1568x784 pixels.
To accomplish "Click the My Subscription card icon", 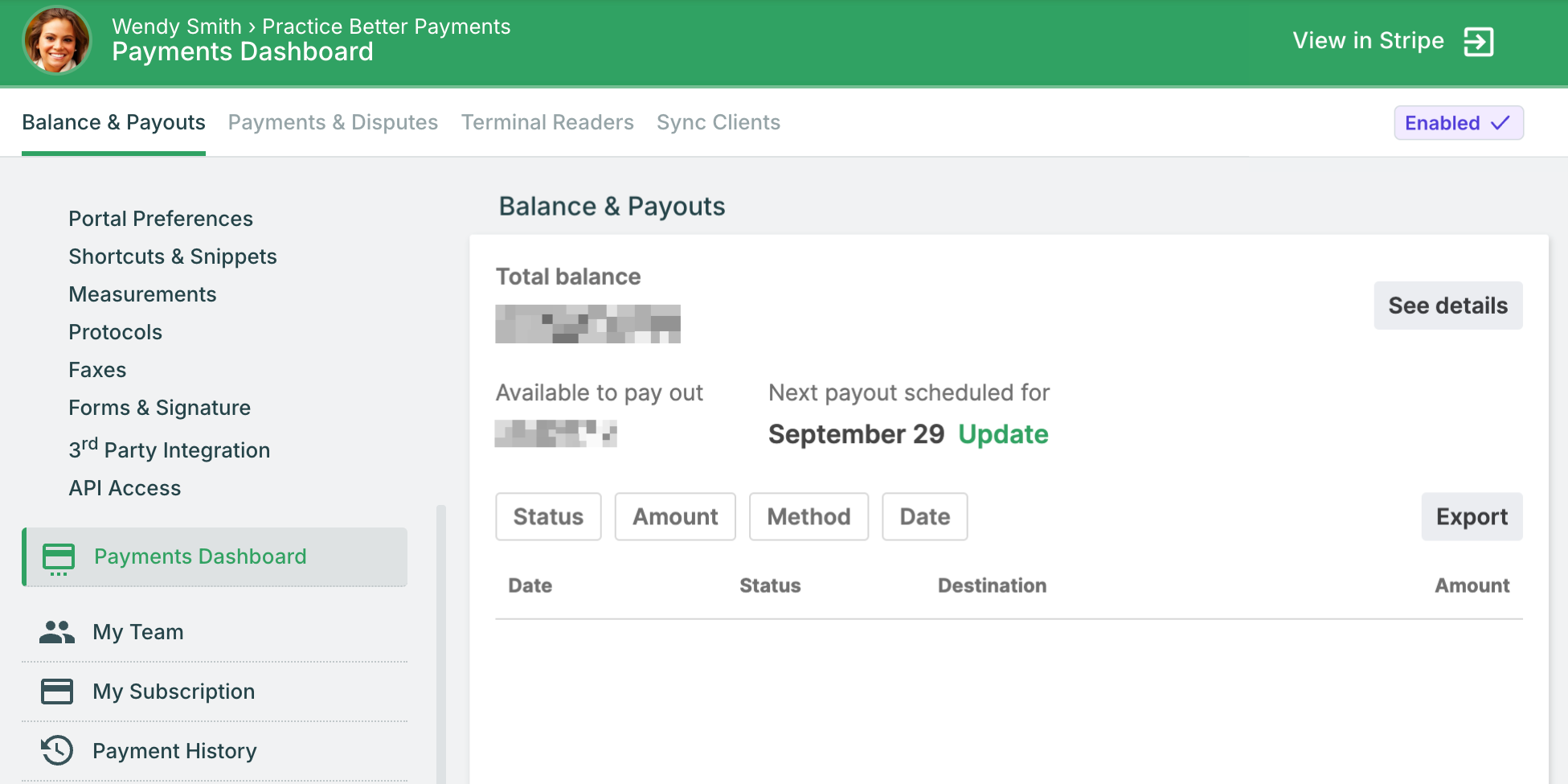I will pos(56,692).
